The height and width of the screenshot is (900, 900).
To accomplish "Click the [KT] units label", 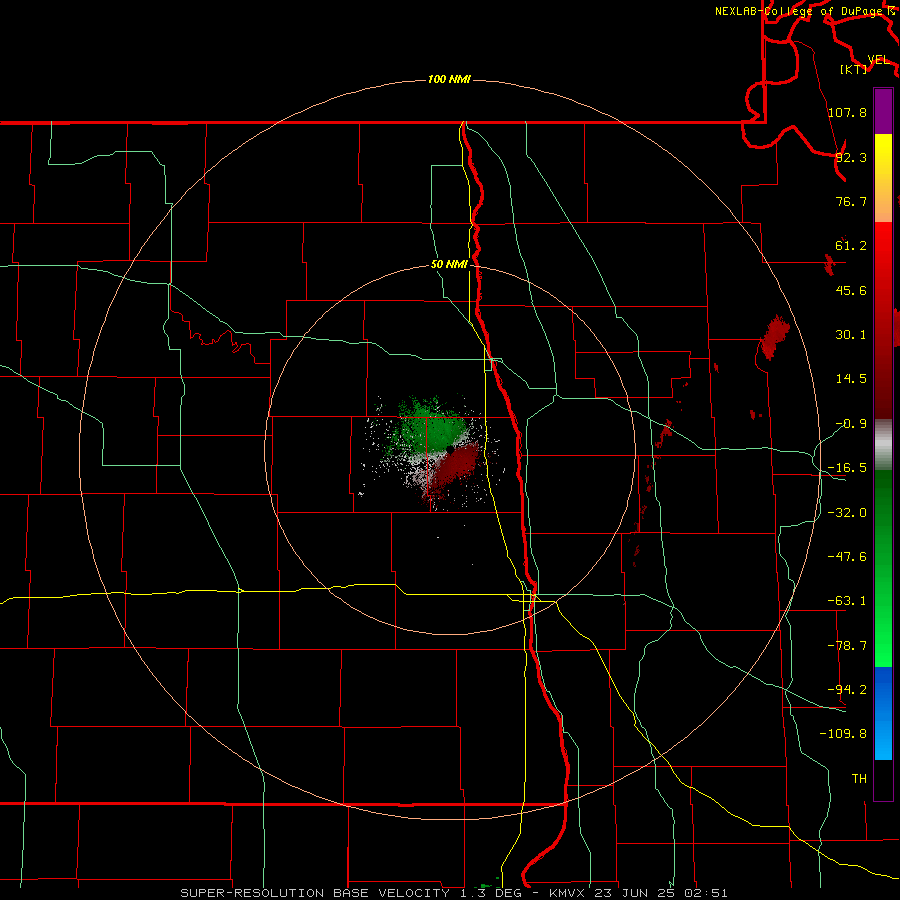I will coord(854,69).
